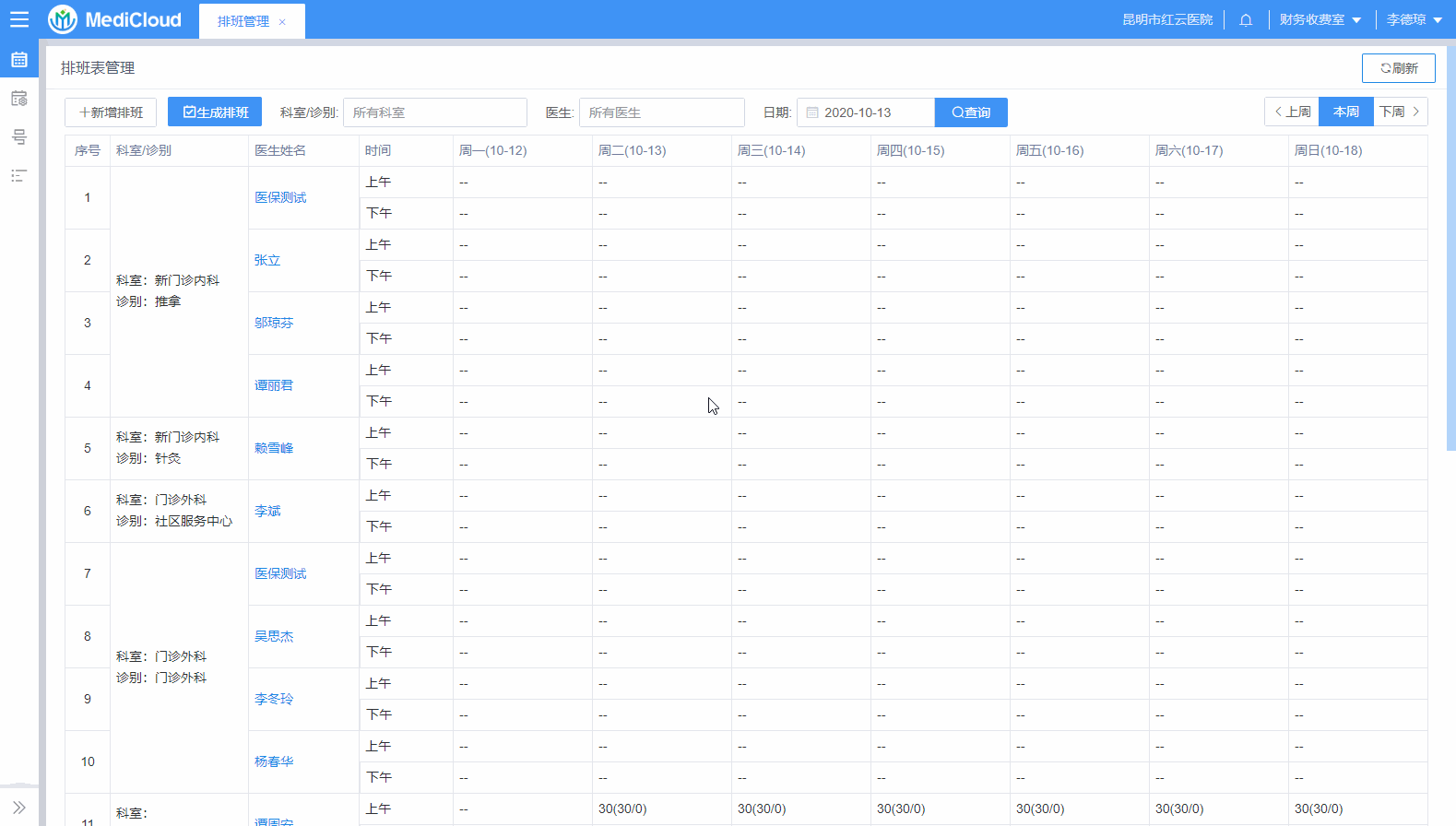Open doctor 李斌 link

pyautogui.click(x=267, y=511)
